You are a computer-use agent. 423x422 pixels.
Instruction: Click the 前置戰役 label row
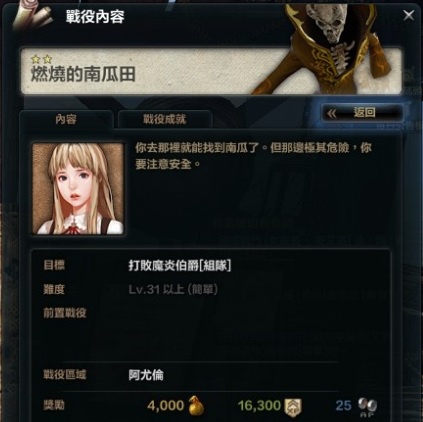(65, 313)
